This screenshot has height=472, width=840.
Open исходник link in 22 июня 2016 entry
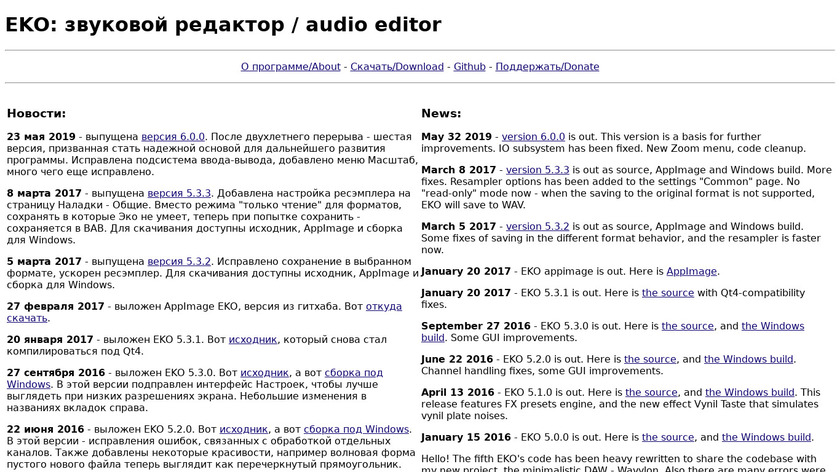(x=244, y=430)
